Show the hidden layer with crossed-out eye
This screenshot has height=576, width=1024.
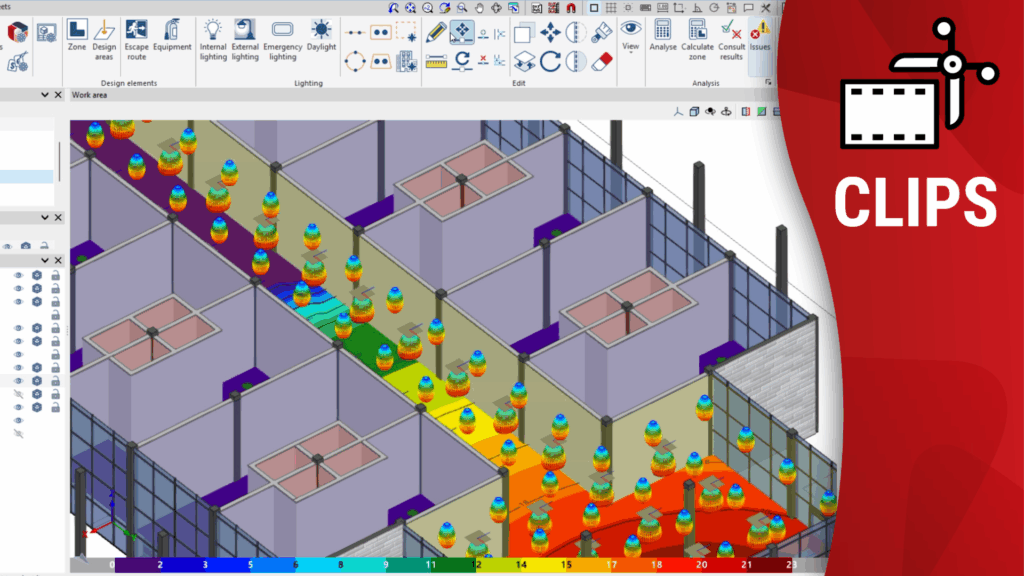pyautogui.click(x=18, y=394)
